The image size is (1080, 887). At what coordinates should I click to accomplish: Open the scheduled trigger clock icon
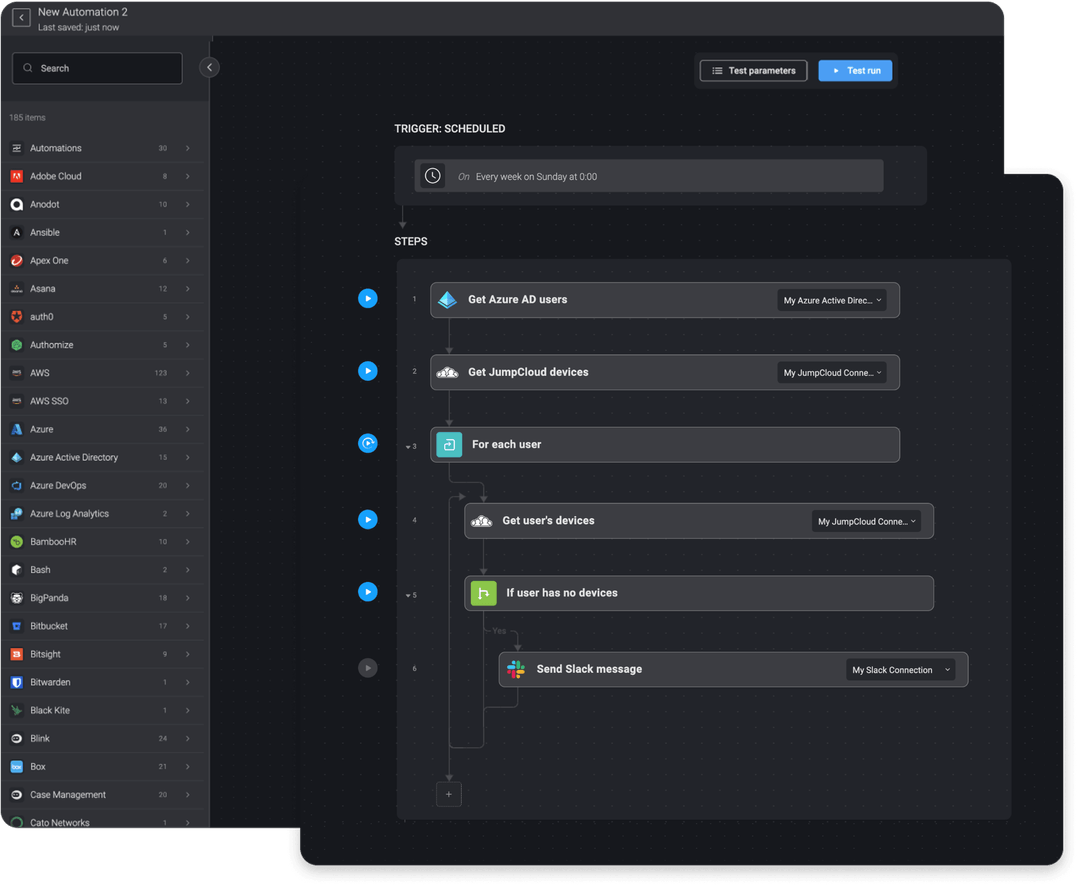[x=433, y=176]
